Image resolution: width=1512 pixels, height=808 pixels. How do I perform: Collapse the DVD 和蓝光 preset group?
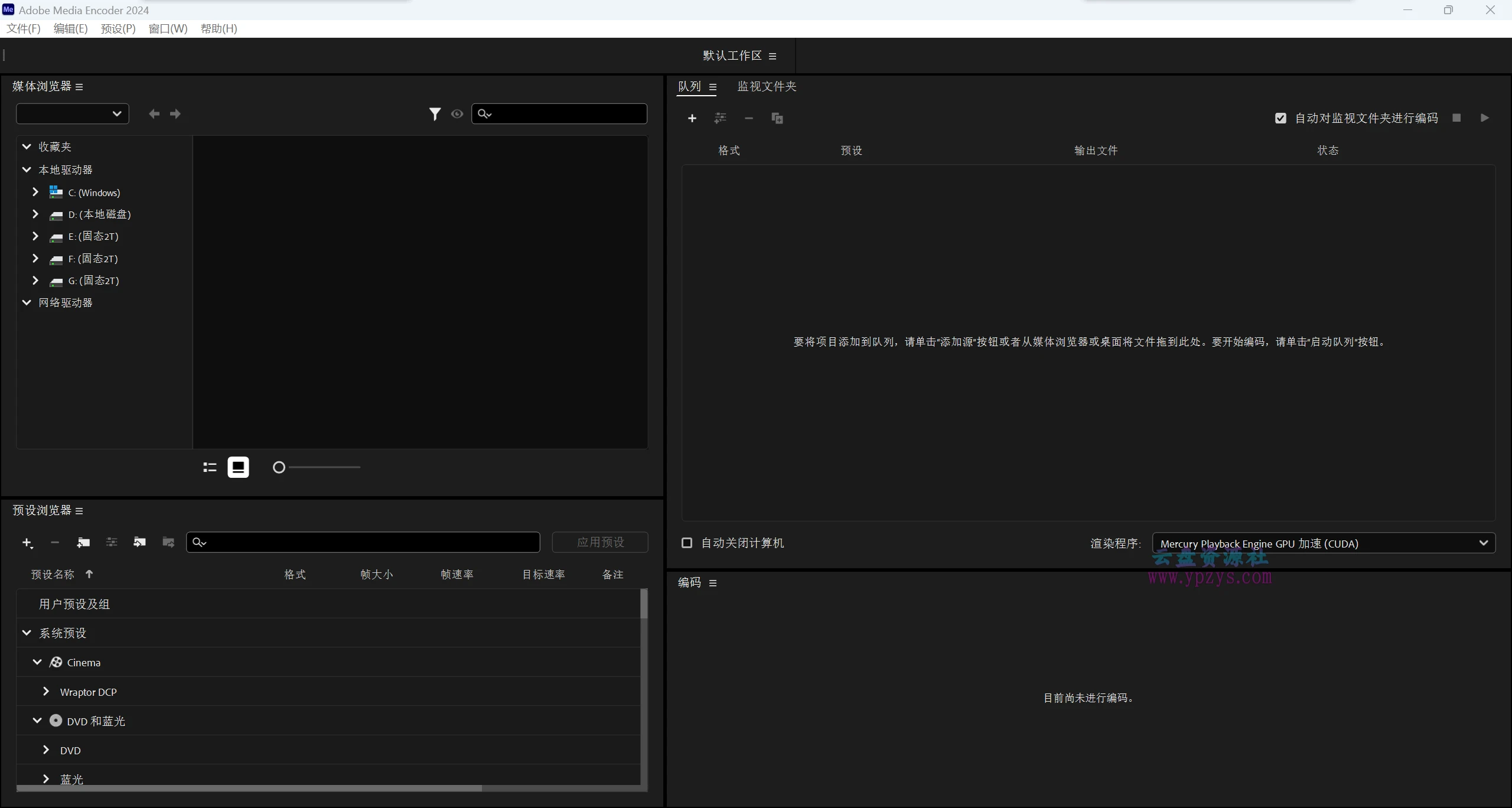[x=37, y=720]
